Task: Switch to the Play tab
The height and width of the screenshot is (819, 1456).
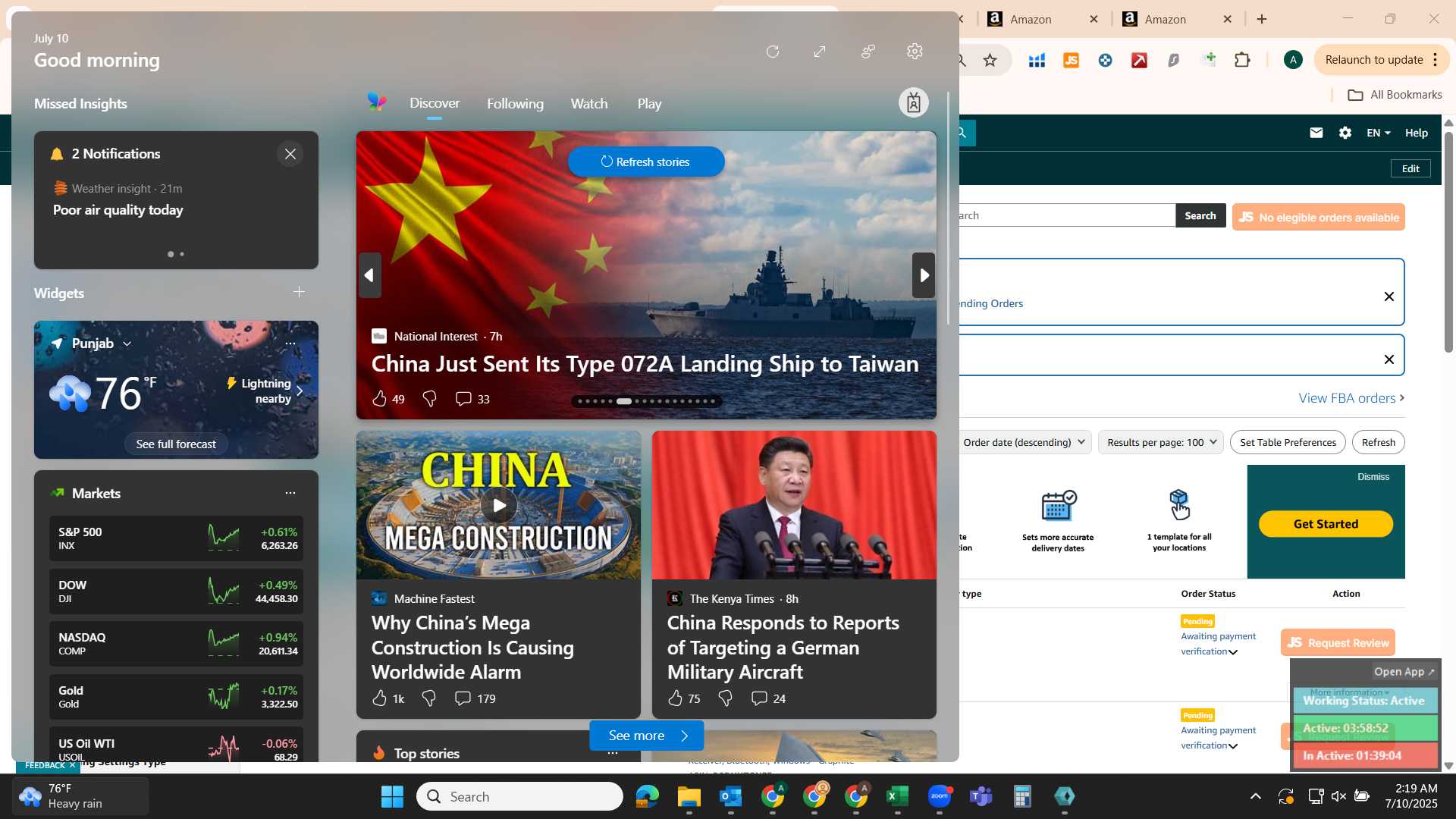Action: [649, 103]
